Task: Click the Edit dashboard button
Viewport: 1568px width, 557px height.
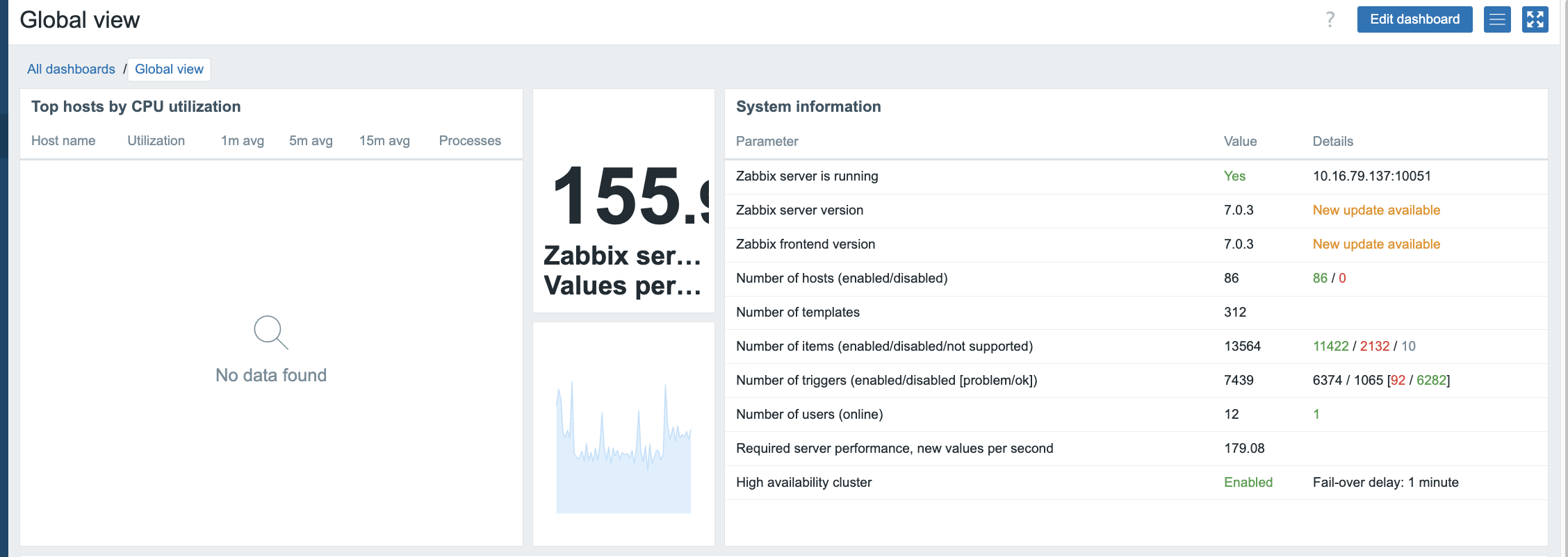Action: 1414,19
